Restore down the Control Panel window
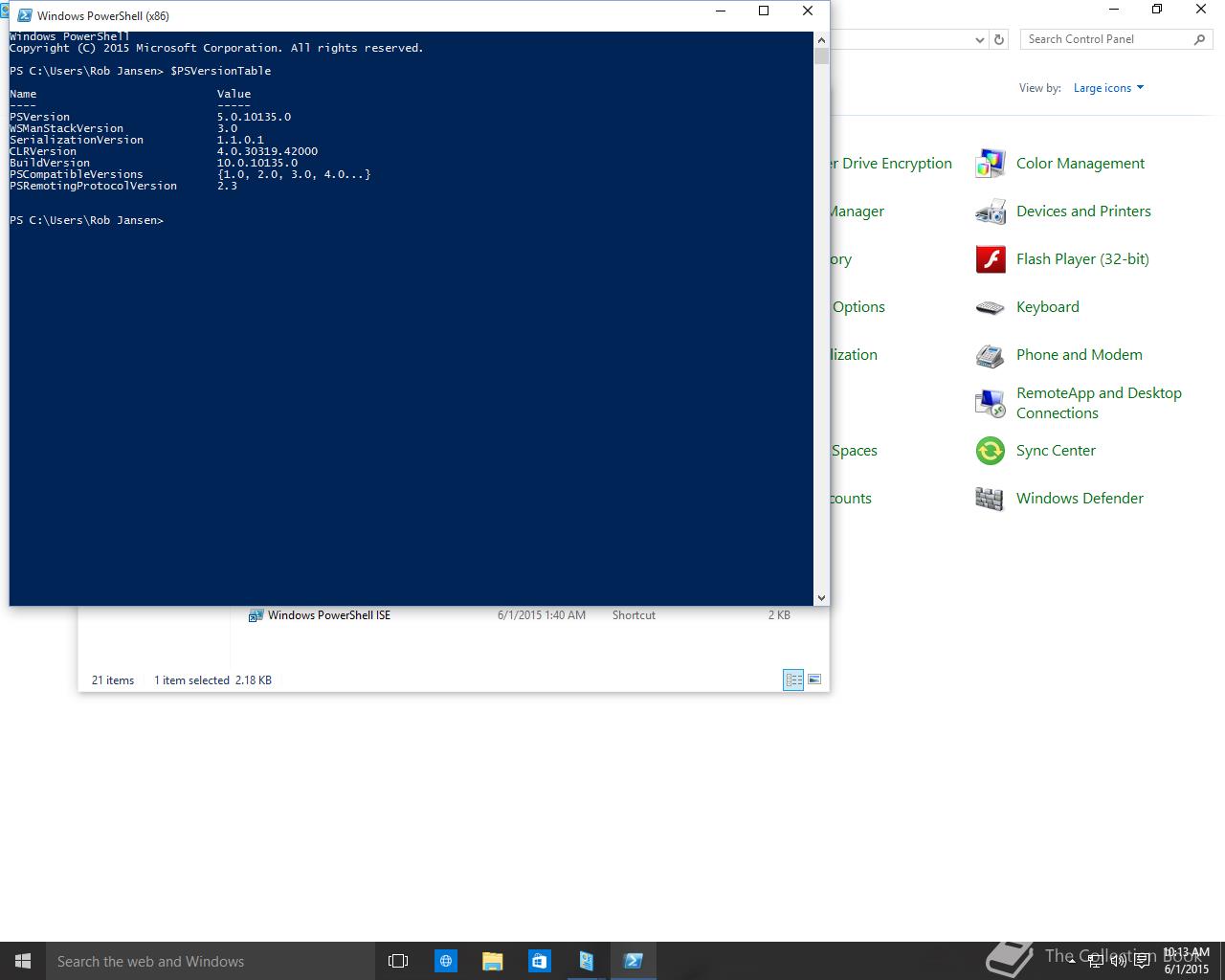Image resolution: width=1225 pixels, height=980 pixels. 1157,10
